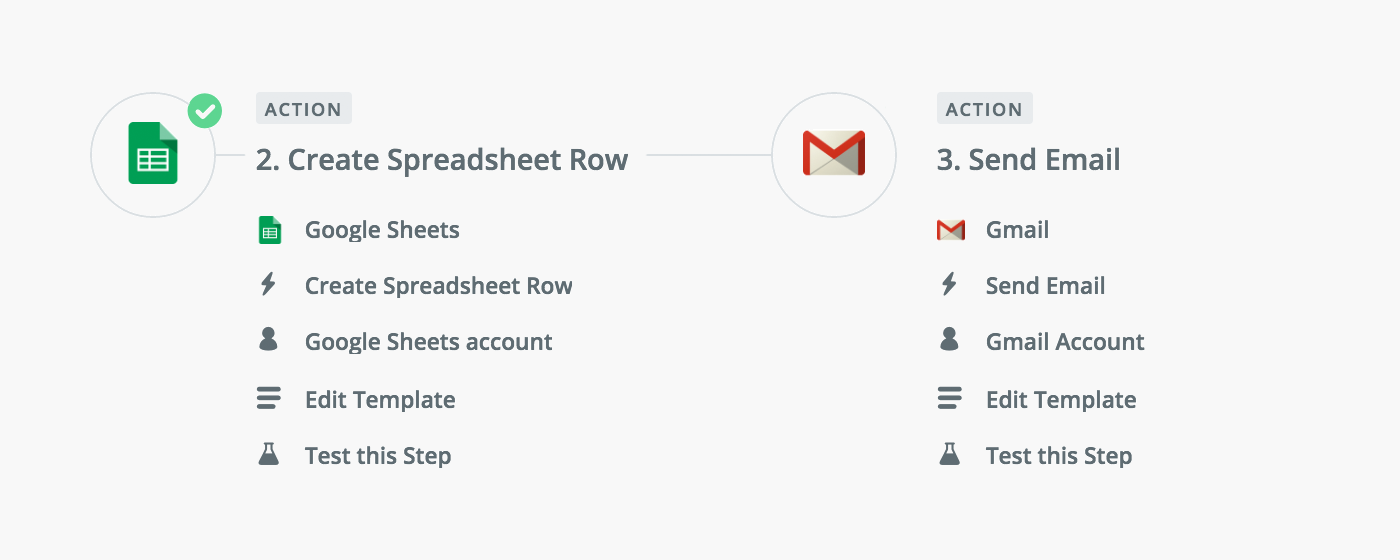Open the 2. Create Spreadsheet Row step heading
Screen dimensions: 1400x560
click(x=442, y=160)
